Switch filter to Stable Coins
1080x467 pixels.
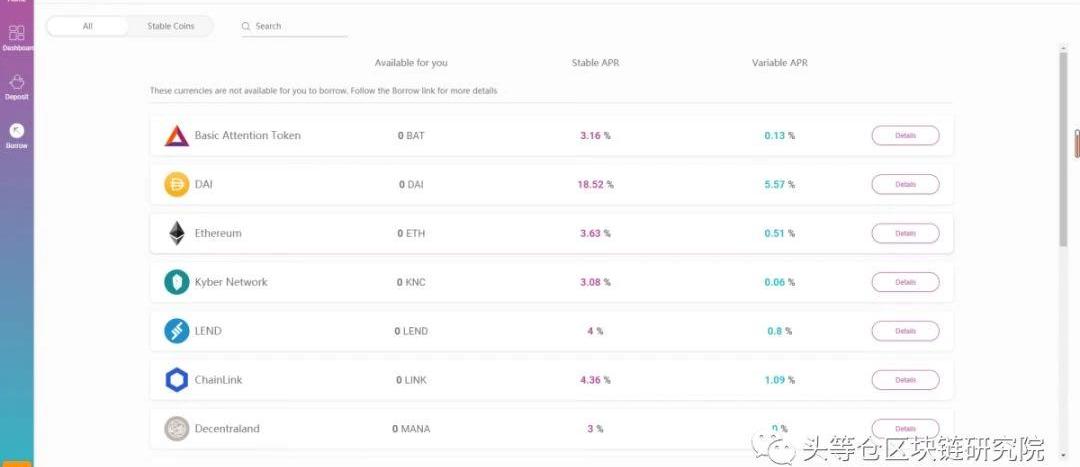point(171,26)
